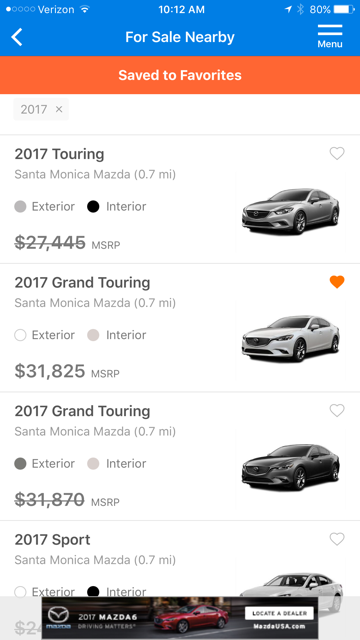Open white Grand Touring car image

[x=290, y=339]
